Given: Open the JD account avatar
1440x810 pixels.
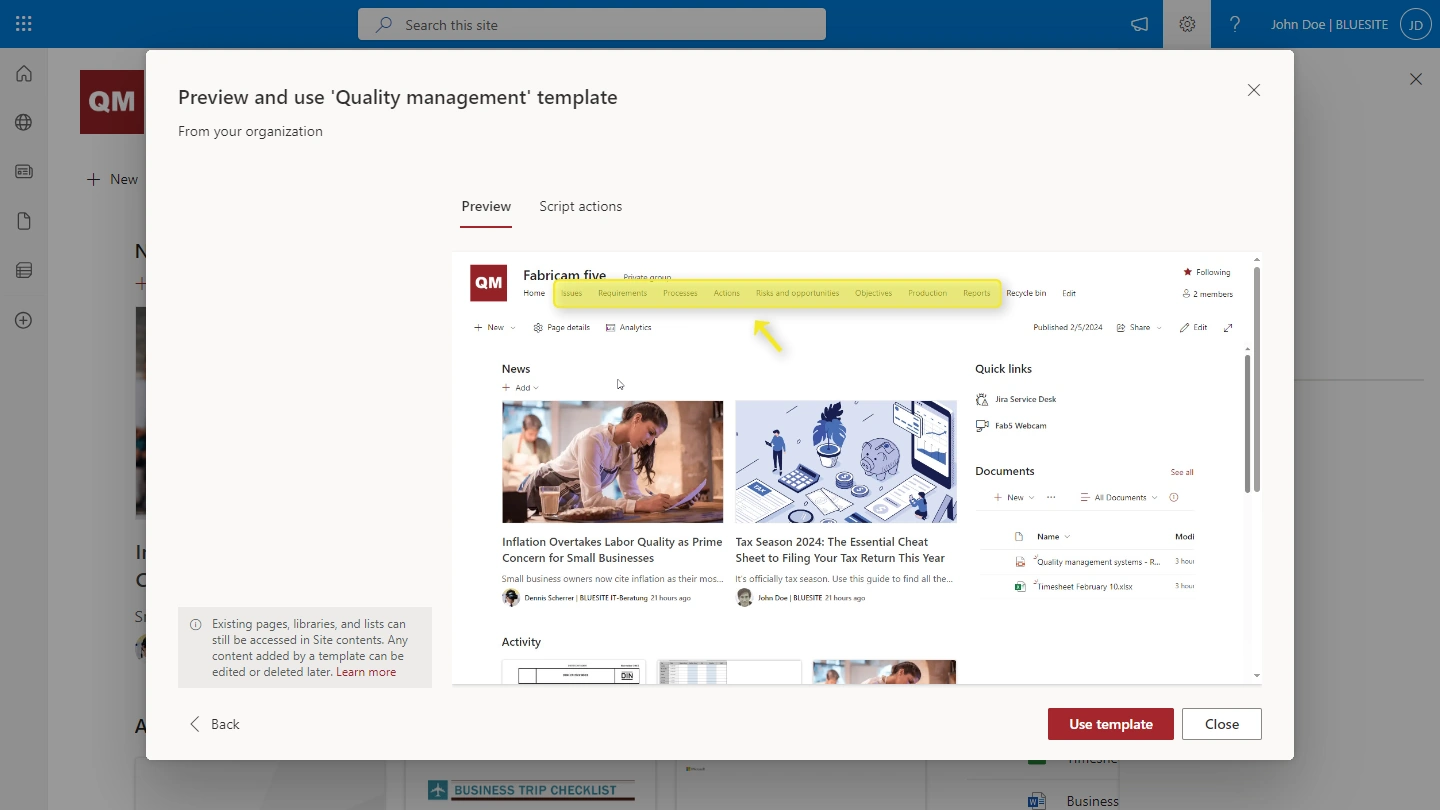Looking at the screenshot, I should tap(1415, 24).
